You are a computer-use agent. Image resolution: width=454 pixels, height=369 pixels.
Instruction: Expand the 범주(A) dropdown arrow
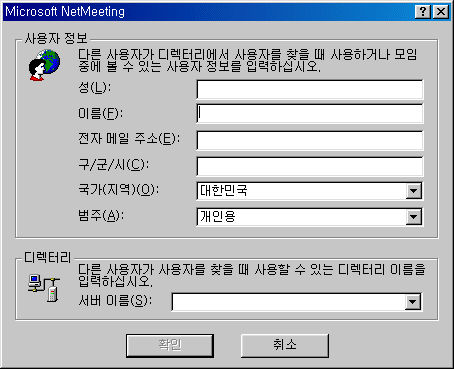(x=414, y=217)
